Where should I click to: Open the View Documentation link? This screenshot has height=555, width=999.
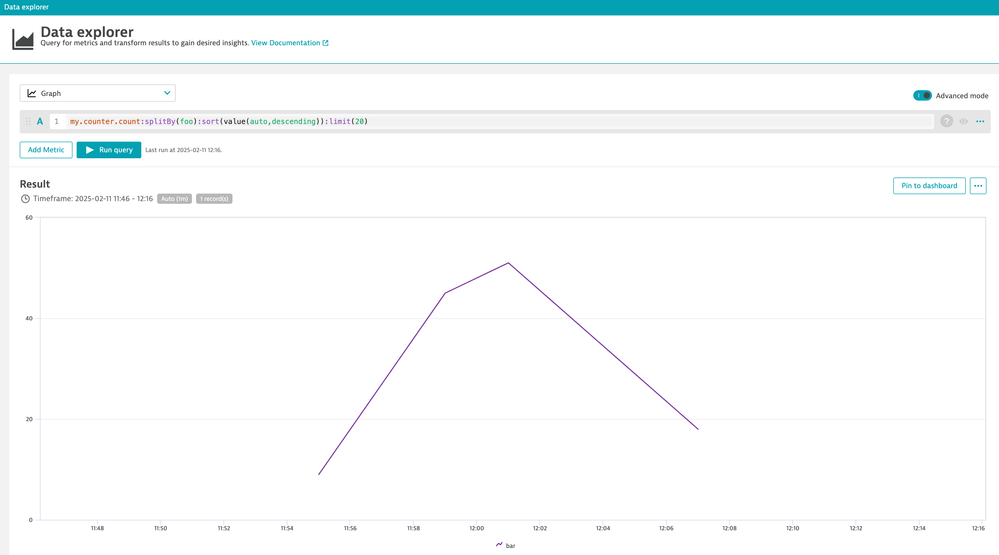click(285, 43)
